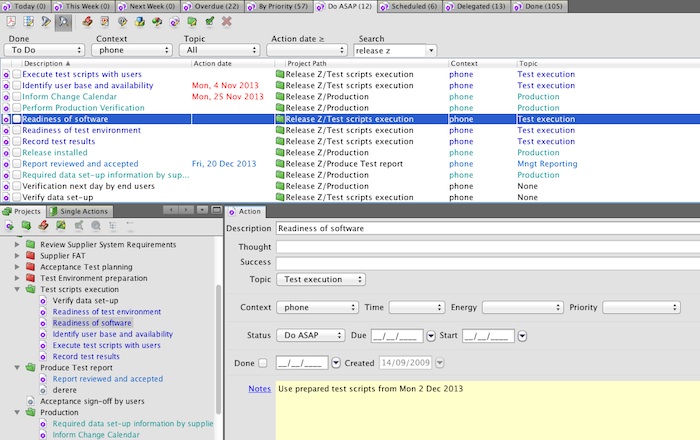Select Record test results in project tree
The width and height of the screenshot is (700, 440).
86,356
